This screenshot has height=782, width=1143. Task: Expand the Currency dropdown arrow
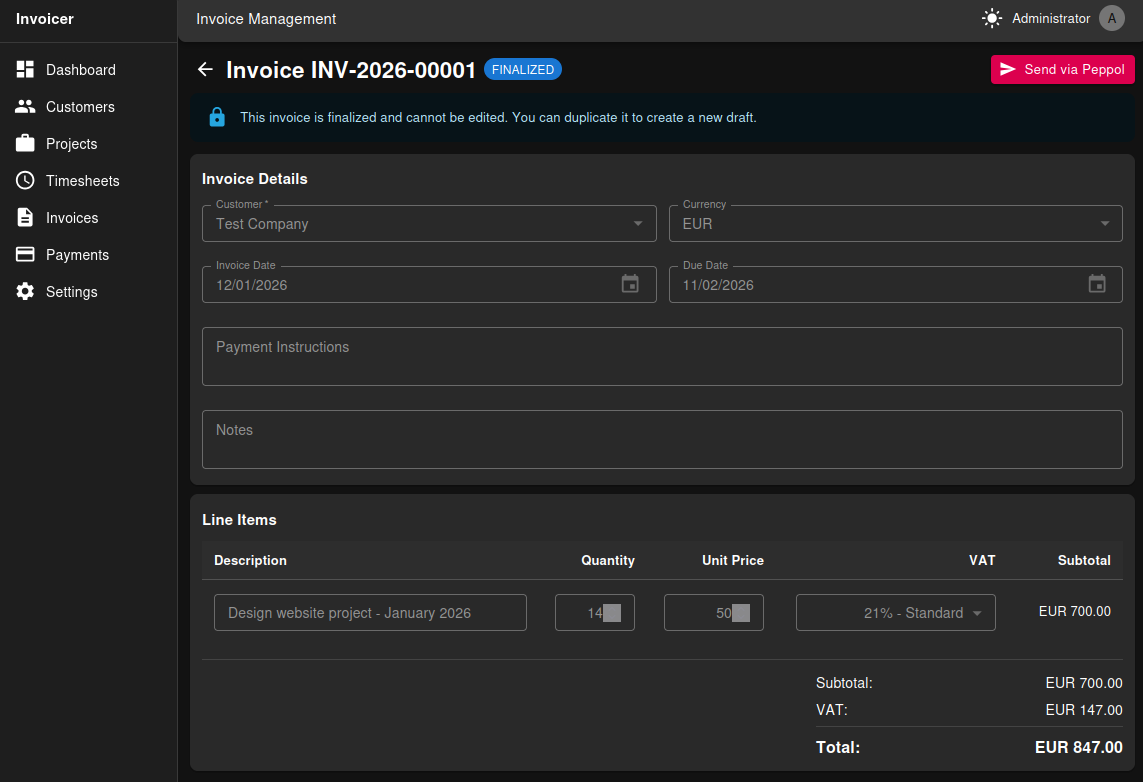coord(1104,223)
